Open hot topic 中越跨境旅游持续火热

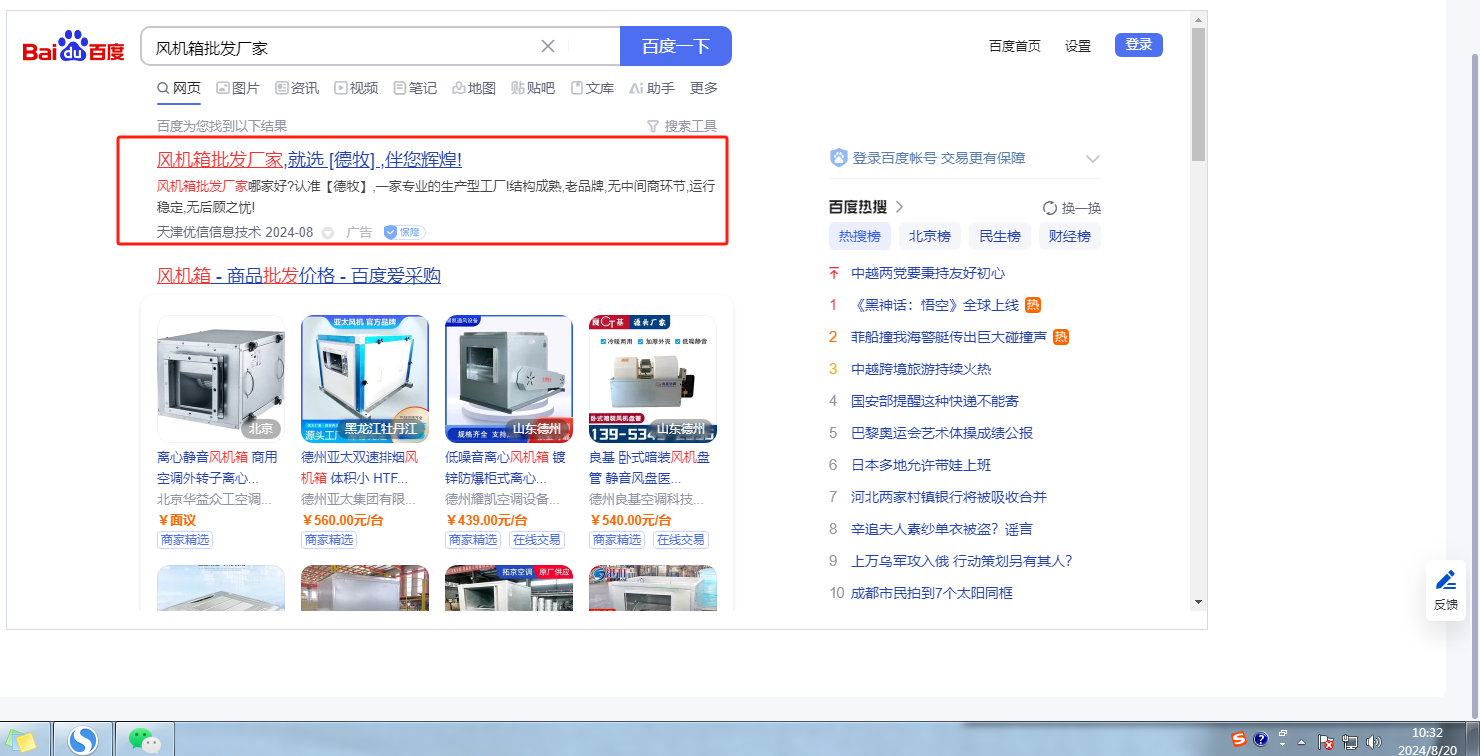[921, 369]
